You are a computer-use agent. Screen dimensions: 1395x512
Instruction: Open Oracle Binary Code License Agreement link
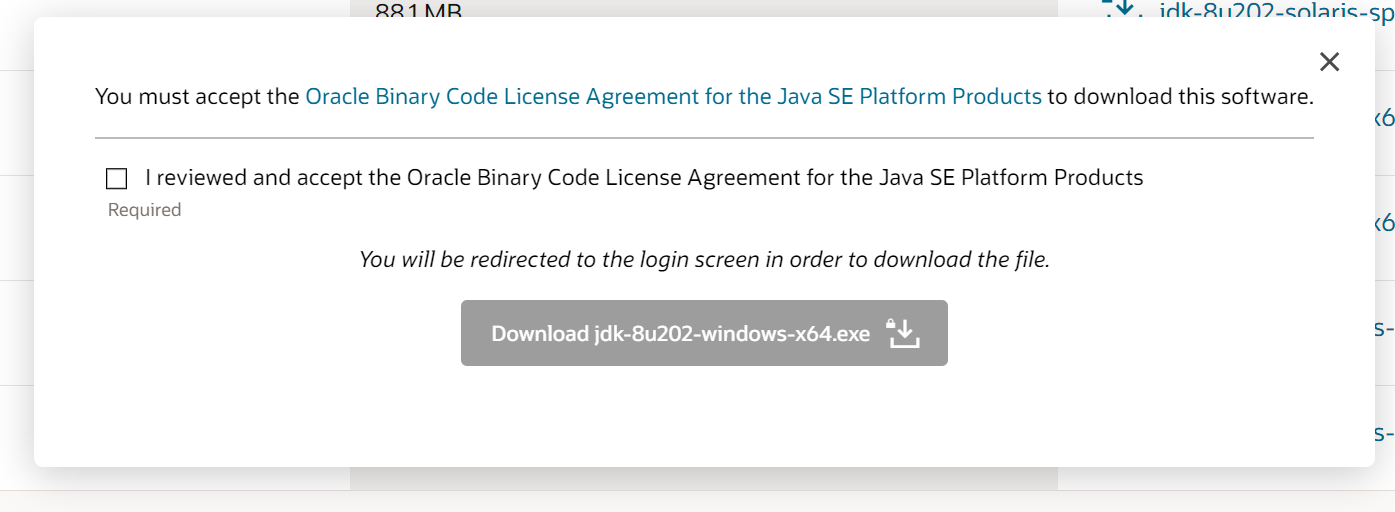tap(673, 97)
